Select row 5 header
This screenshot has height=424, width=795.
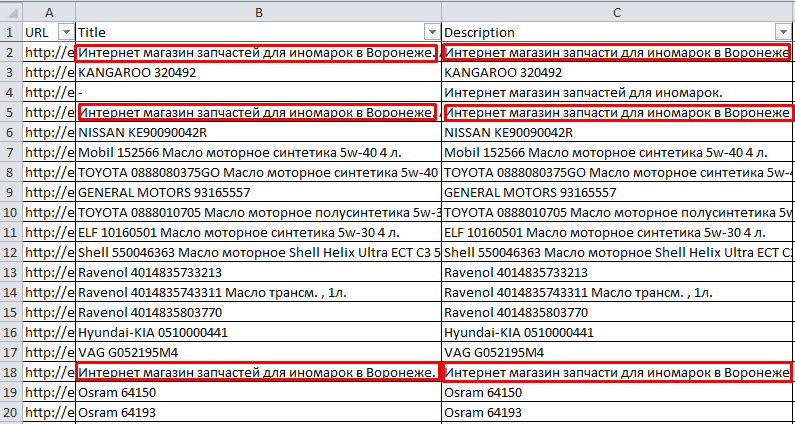tap(11, 112)
